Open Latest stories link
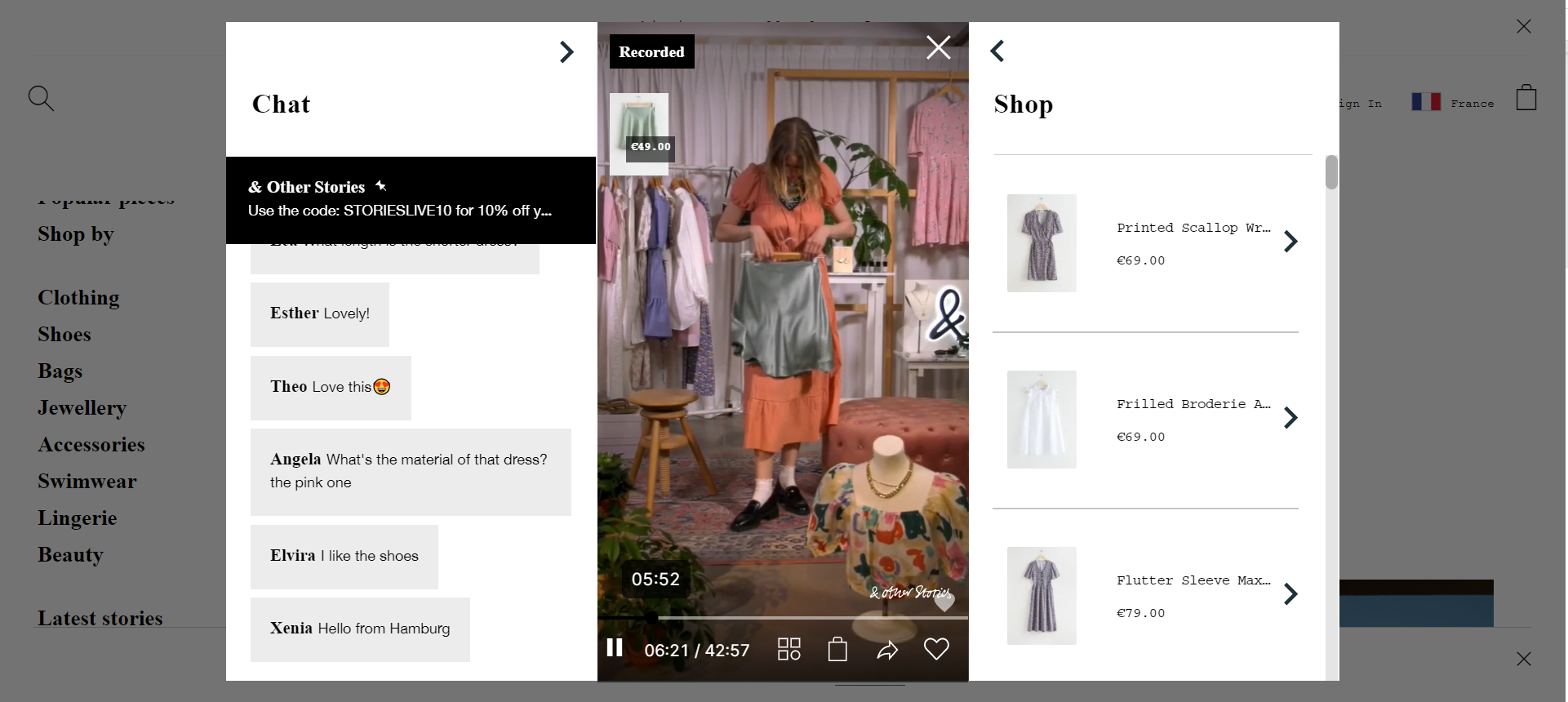The image size is (1568, 702). click(x=100, y=618)
